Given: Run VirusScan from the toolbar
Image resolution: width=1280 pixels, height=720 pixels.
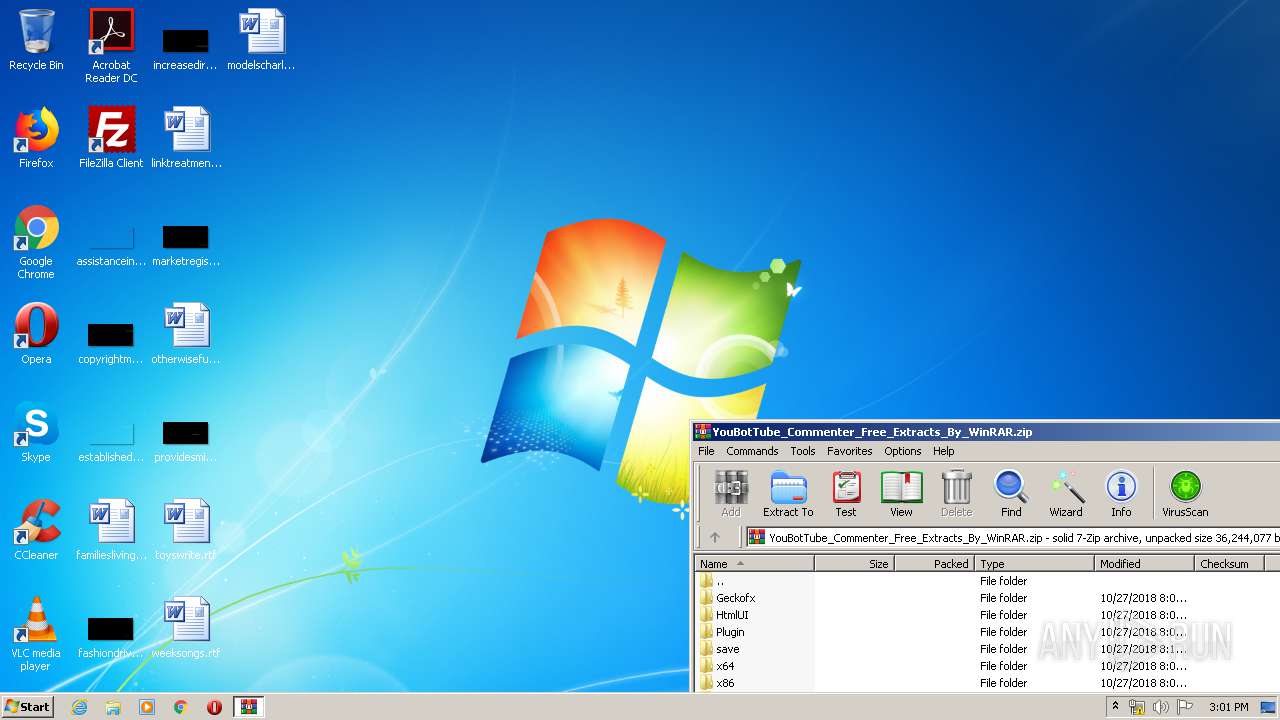Looking at the screenshot, I should point(1185,495).
